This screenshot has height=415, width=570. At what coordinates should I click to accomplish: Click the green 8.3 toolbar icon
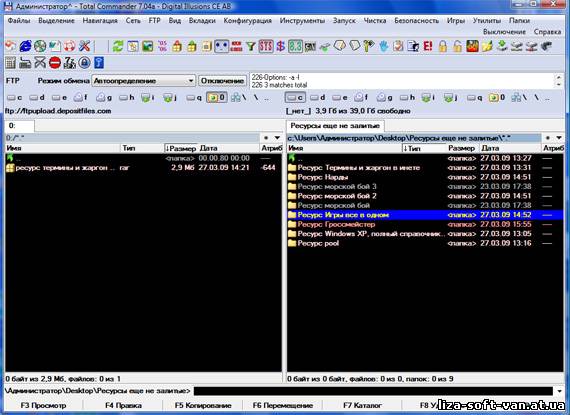(x=295, y=47)
